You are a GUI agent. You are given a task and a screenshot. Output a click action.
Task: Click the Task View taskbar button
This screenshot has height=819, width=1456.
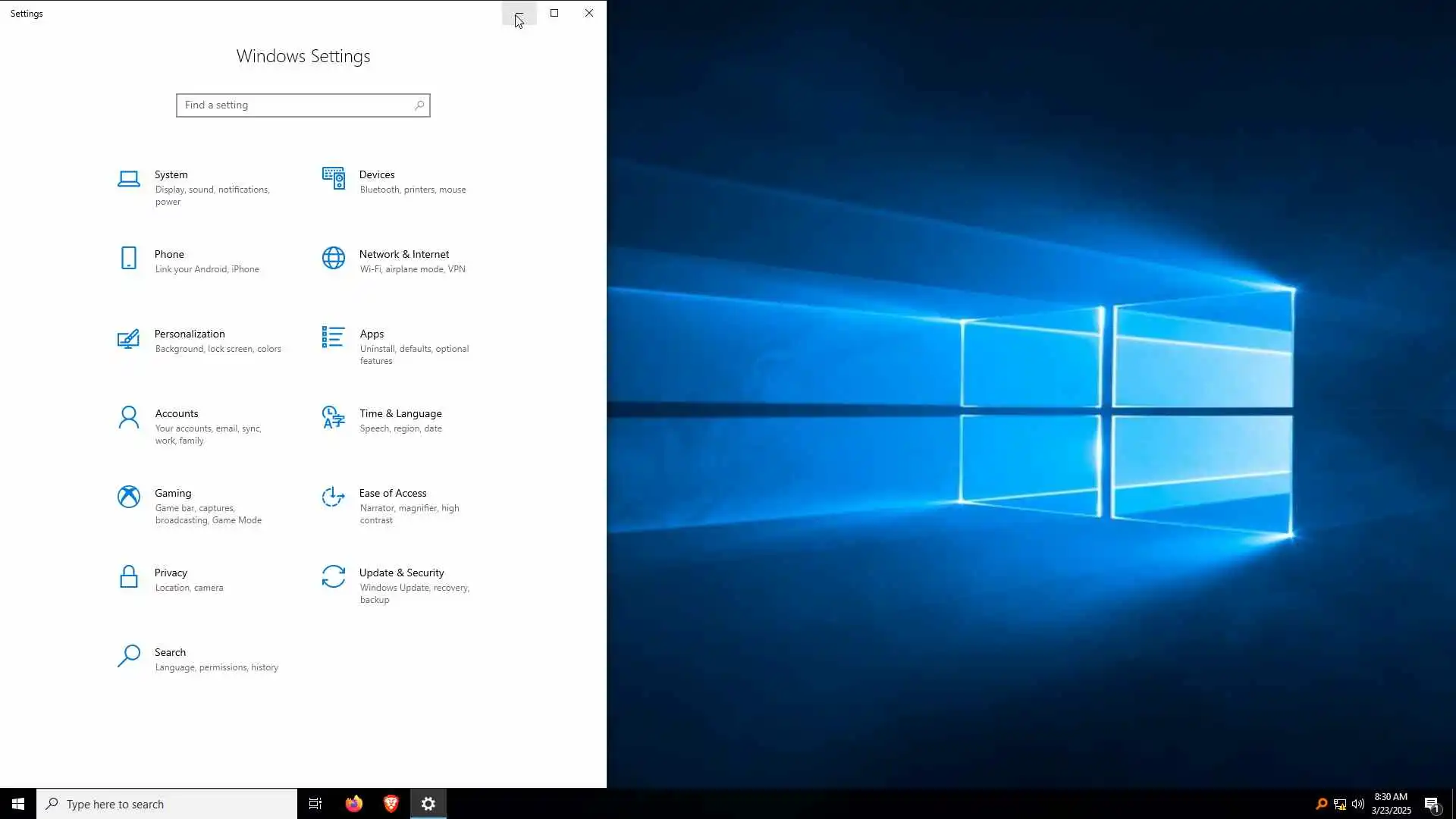point(315,804)
